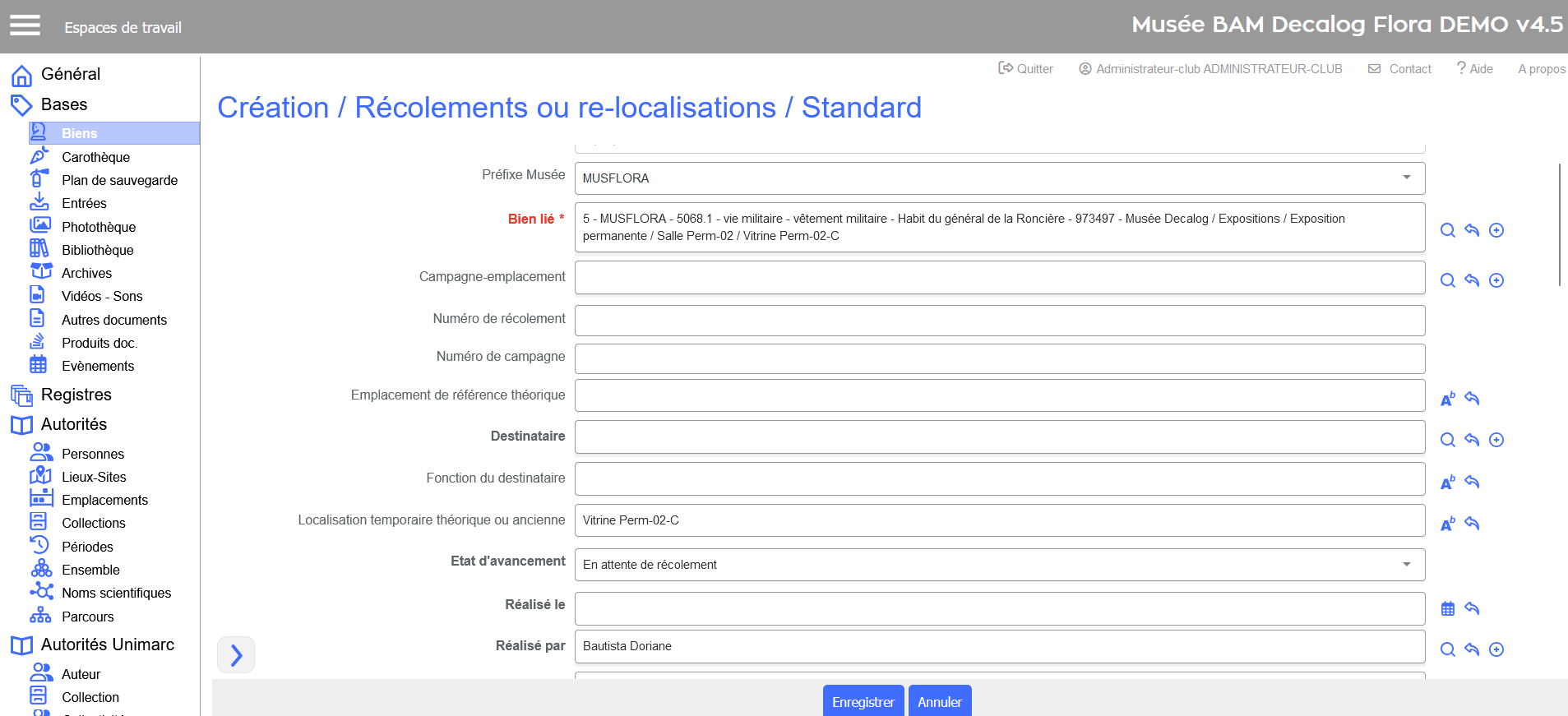The image size is (1568, 716).
Task: Open the Préfixe Musée dropdown
Action: [1406, 178]
